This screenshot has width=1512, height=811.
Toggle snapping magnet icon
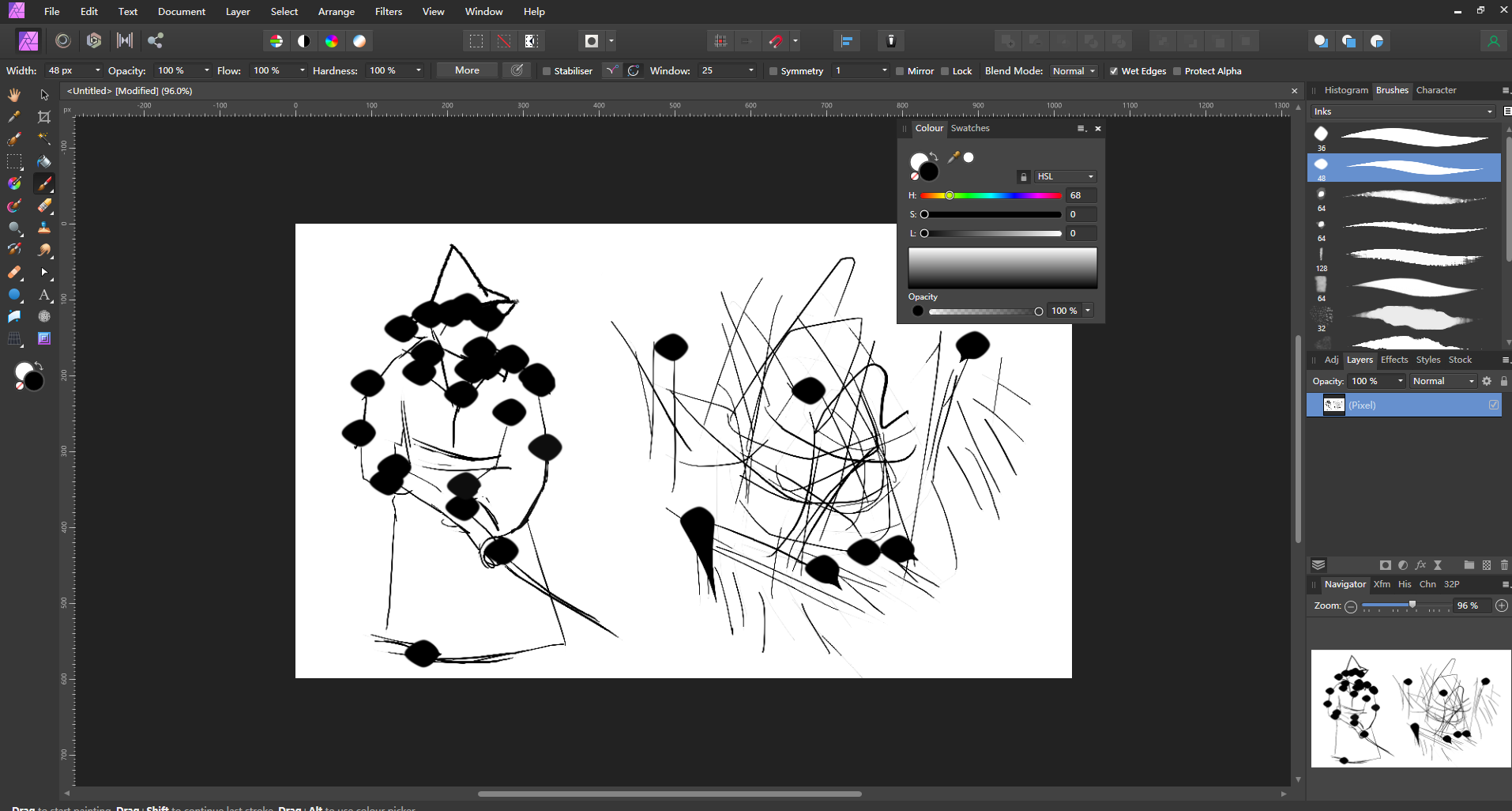click(777, 41)
